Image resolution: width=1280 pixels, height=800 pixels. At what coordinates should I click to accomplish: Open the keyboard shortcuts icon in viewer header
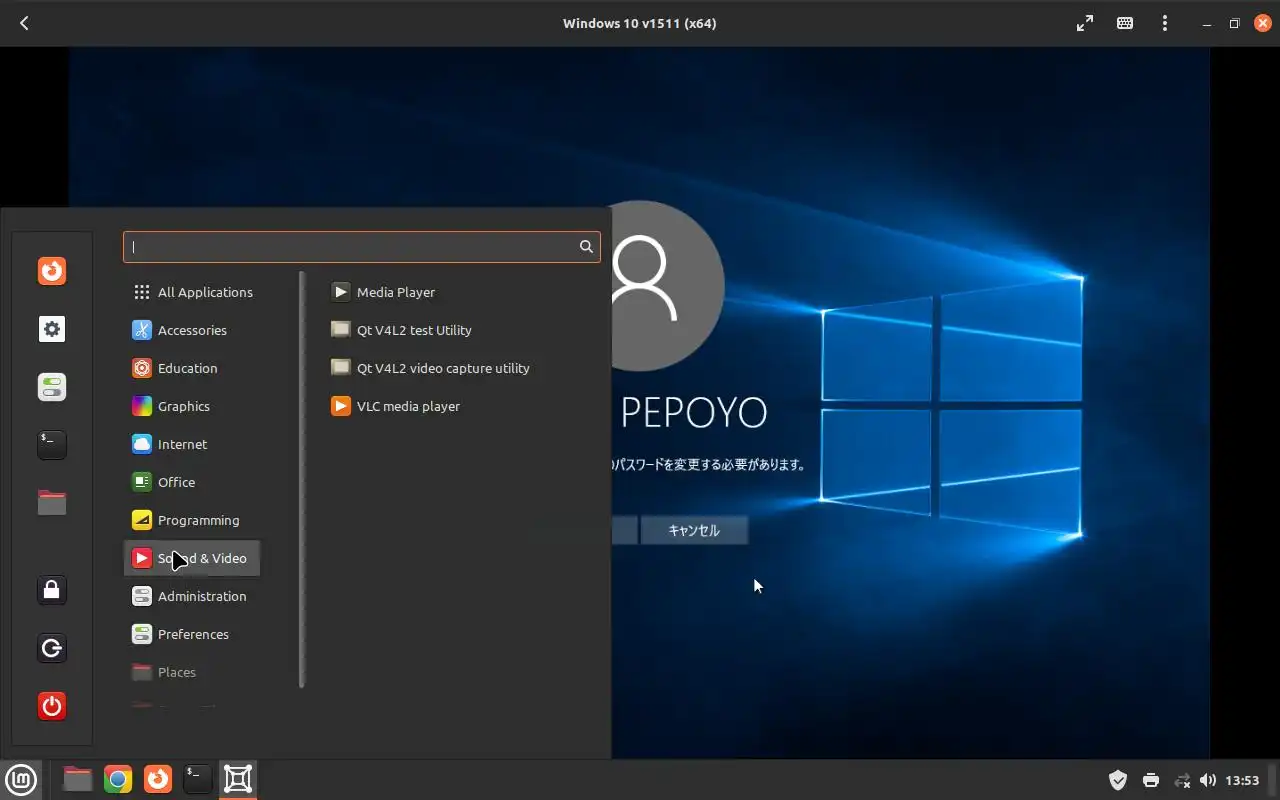[1125, 23]
